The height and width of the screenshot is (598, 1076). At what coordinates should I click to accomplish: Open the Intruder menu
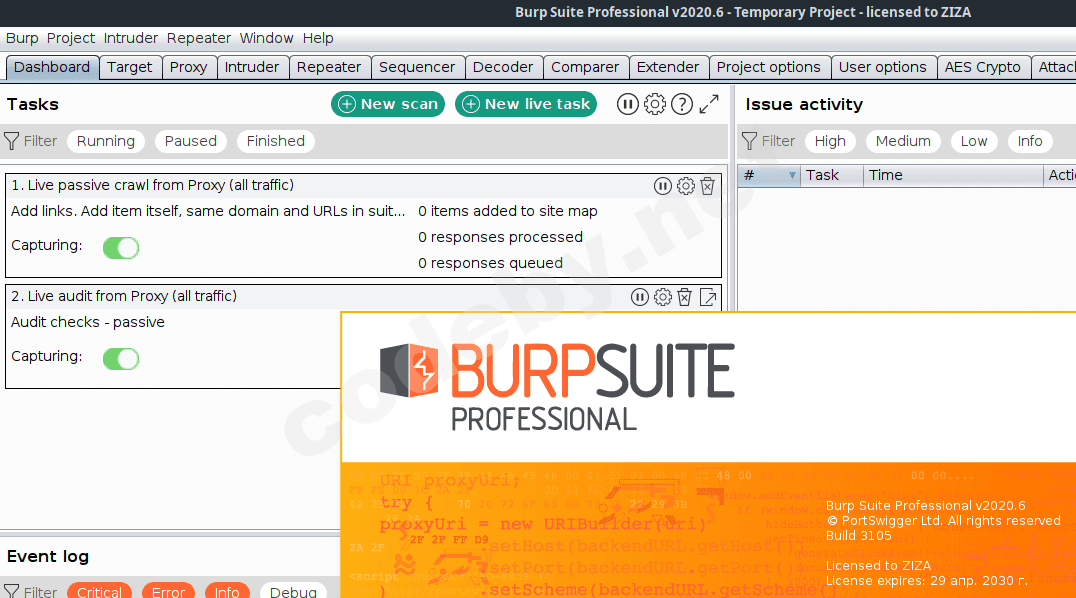tap(130, 38)
